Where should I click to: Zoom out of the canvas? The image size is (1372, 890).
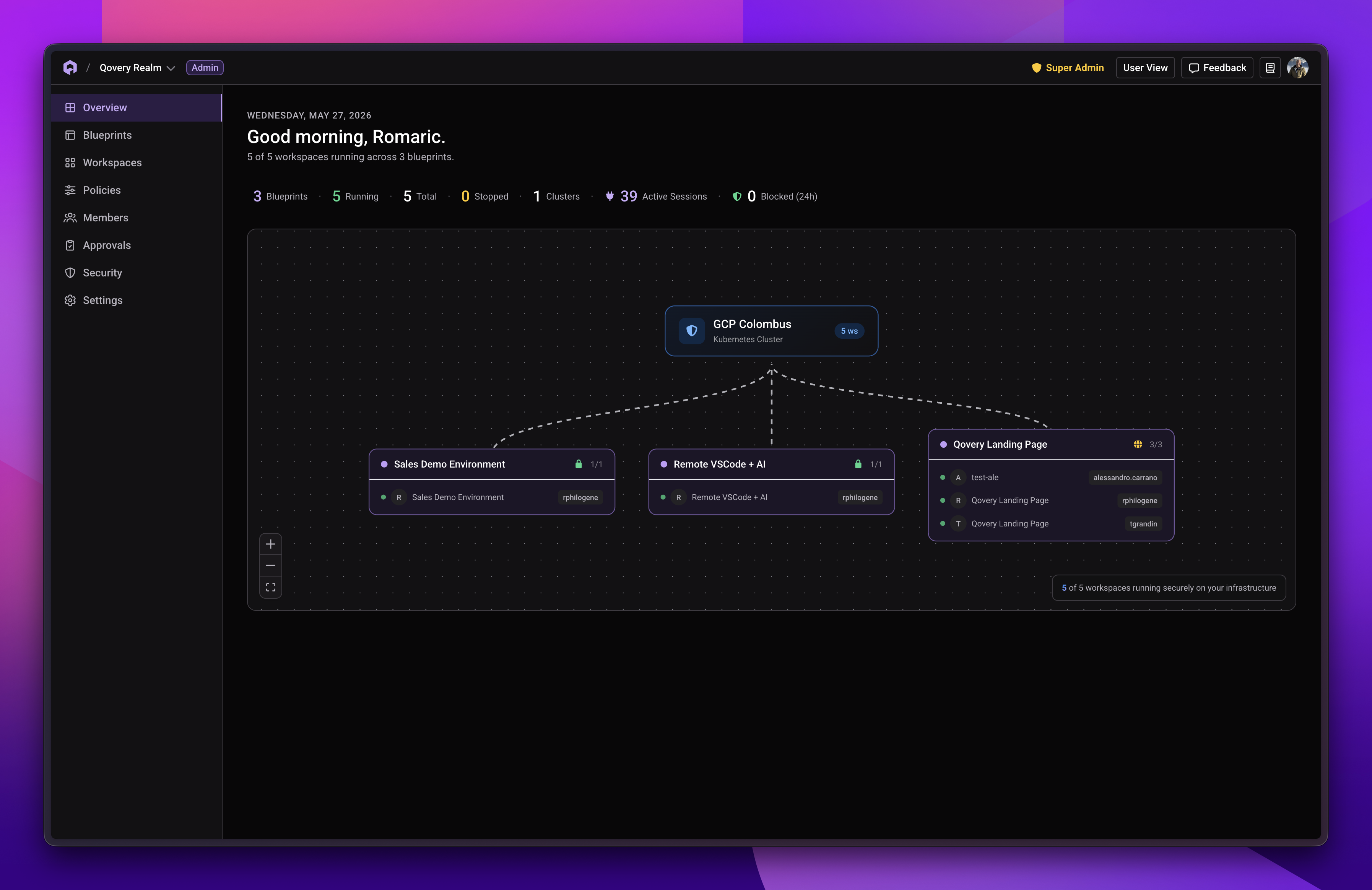coord(270,565)
